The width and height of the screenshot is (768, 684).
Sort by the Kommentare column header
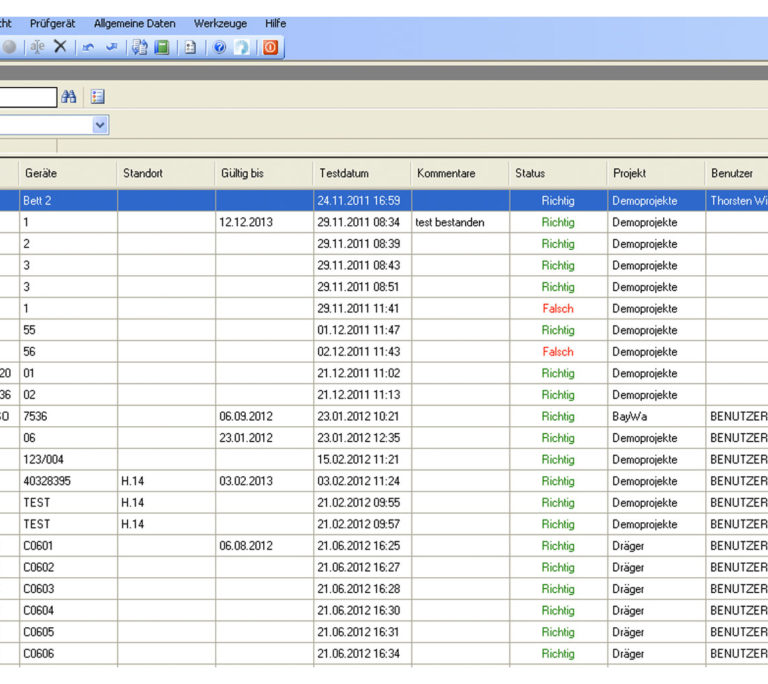click(x=460, y=173)
